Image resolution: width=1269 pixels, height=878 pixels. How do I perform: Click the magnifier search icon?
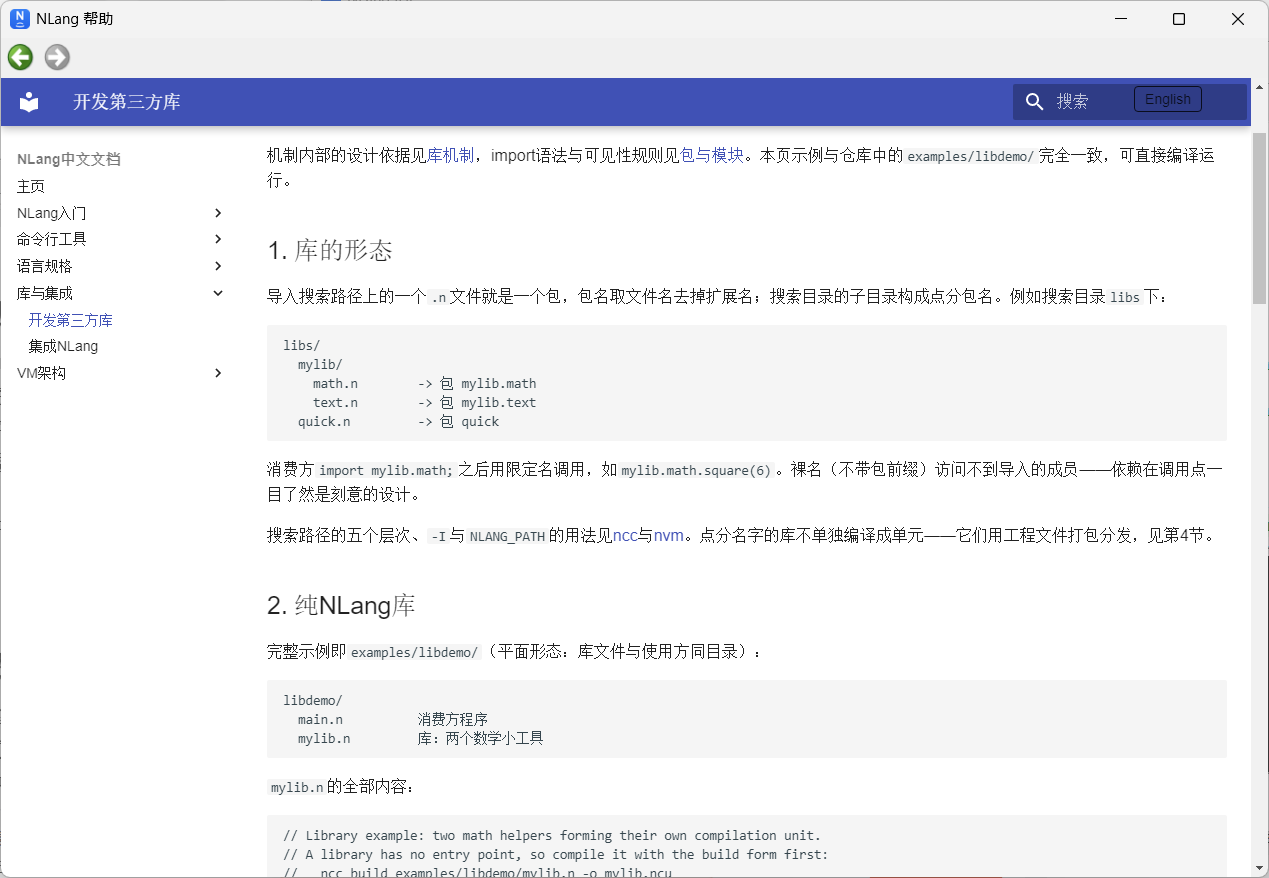click(x=1035, y=101)
